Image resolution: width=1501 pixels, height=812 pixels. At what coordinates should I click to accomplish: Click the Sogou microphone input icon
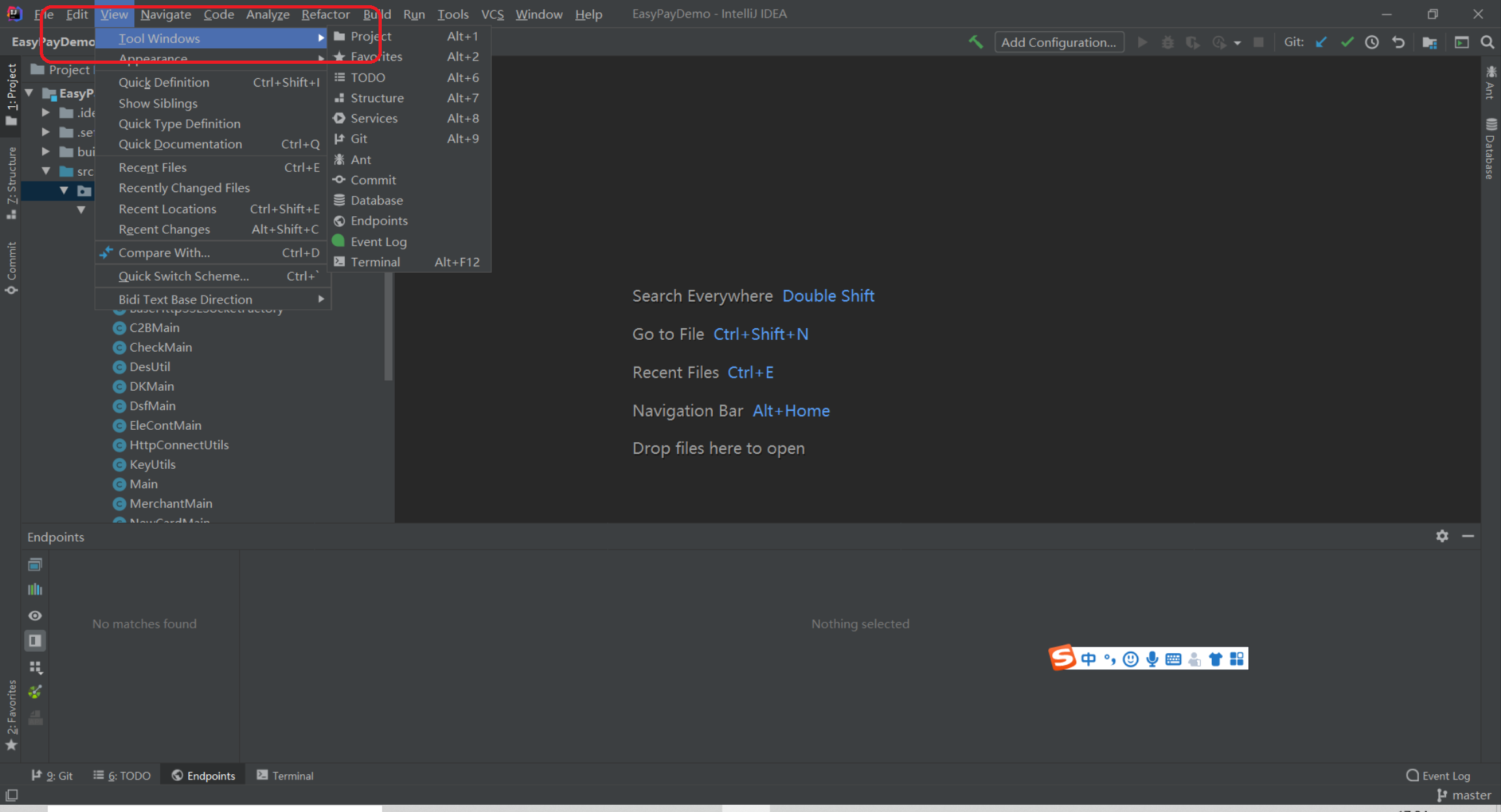(x=1152, y=659)
